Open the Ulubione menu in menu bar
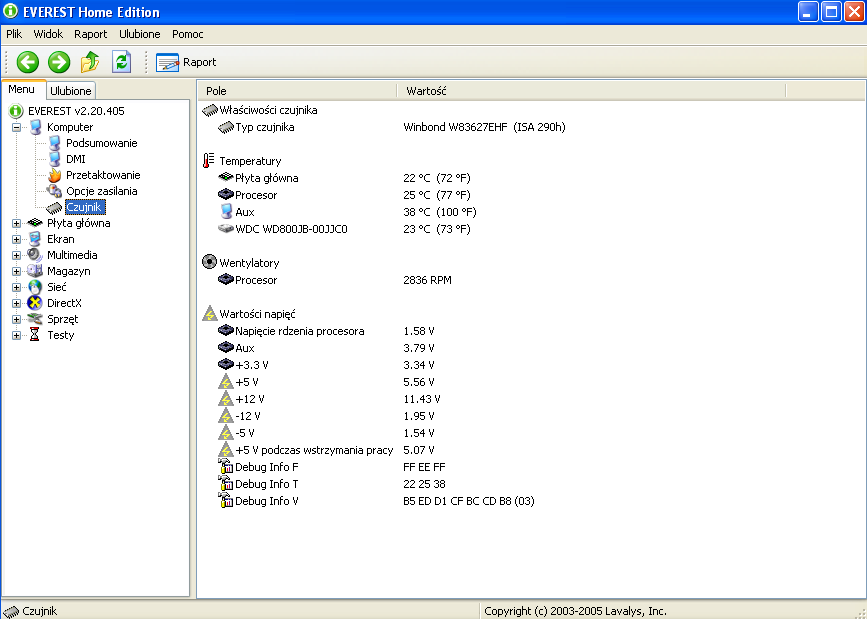The width and height of the screenshot is (867, 619). (140, 34)
